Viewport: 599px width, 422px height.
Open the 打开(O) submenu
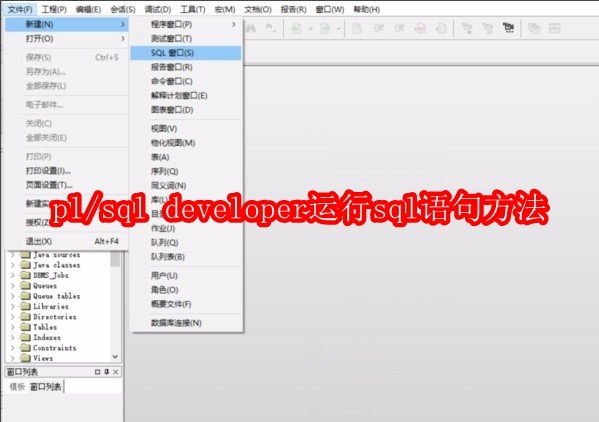click(66, 39)
